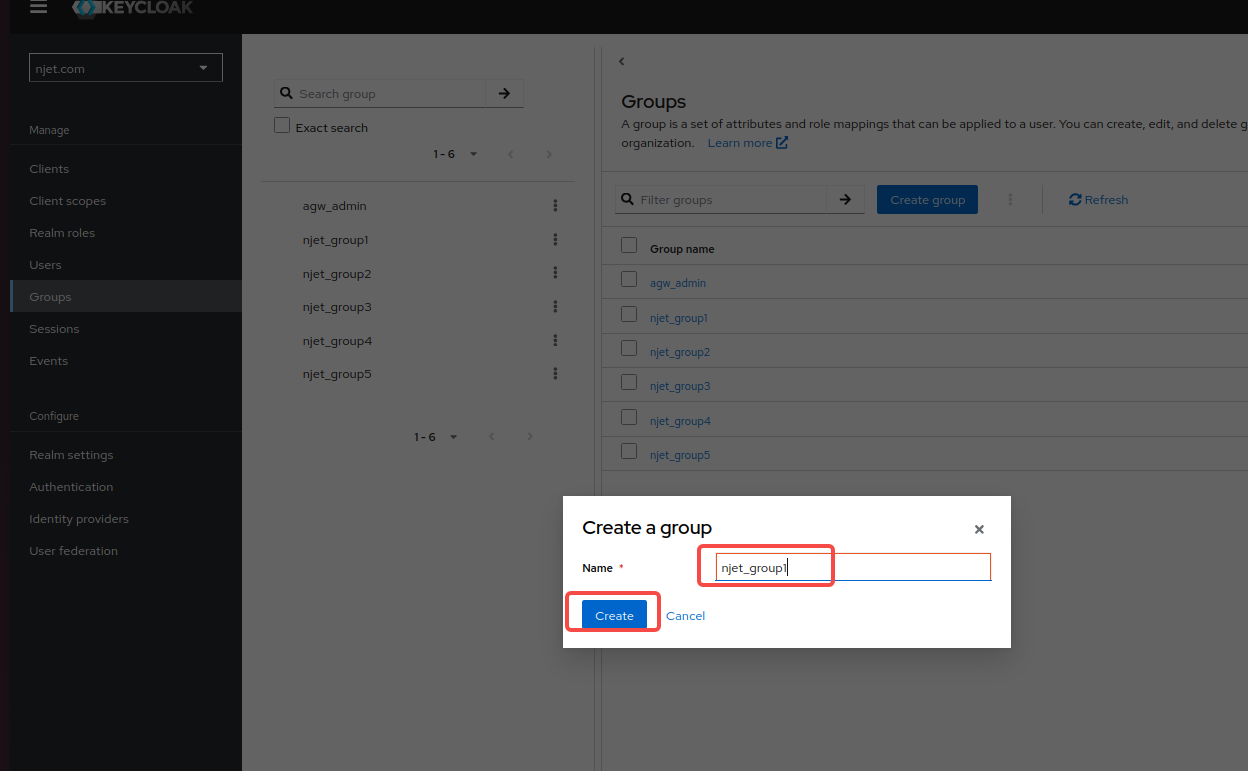Collapse the group tree panel chevron
The width and height of the screenshot is (1248, 771).
(621, 62)
